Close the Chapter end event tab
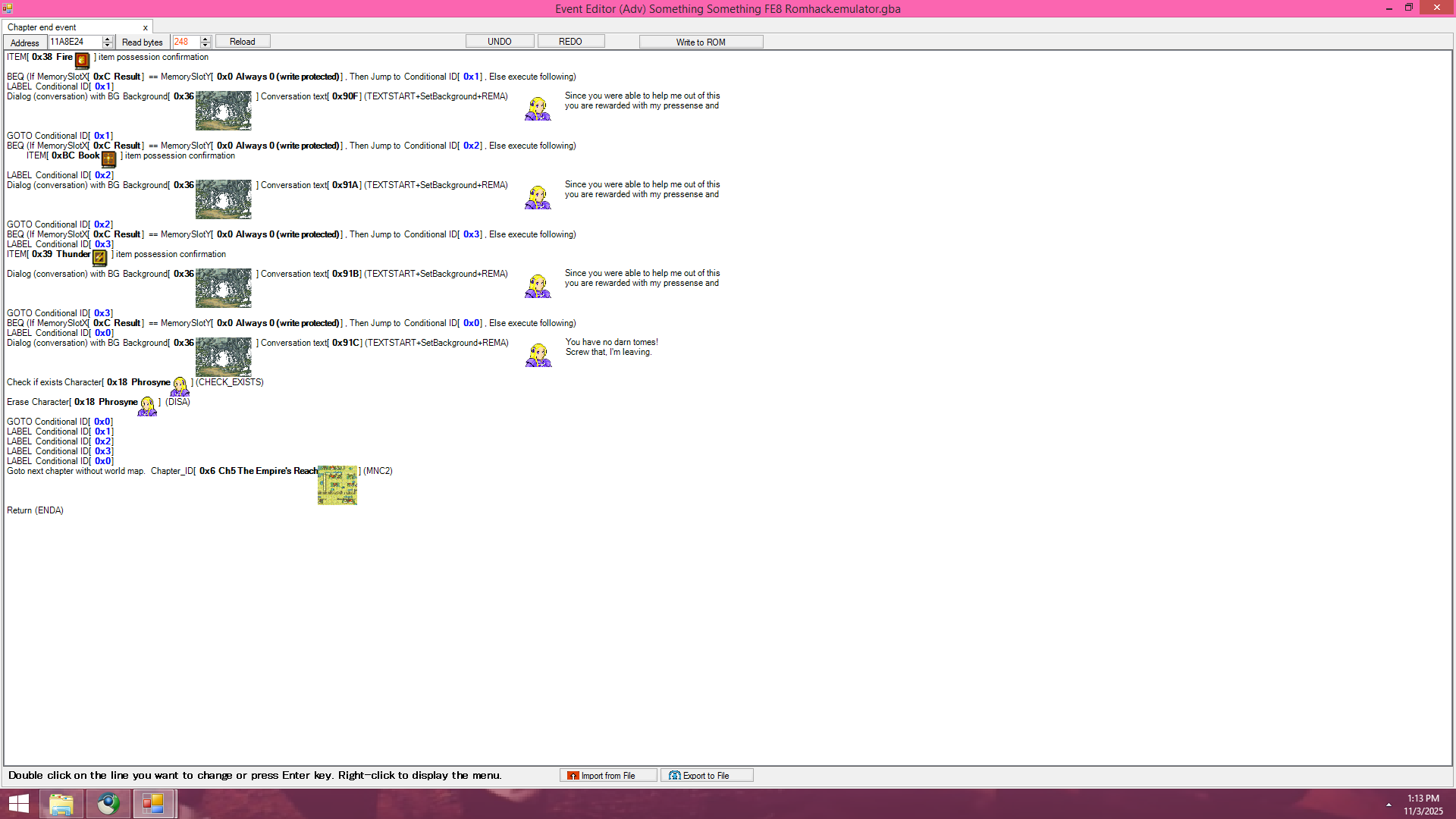The image size is (1456, 819). pyautogui.click(x=145, y=27)
